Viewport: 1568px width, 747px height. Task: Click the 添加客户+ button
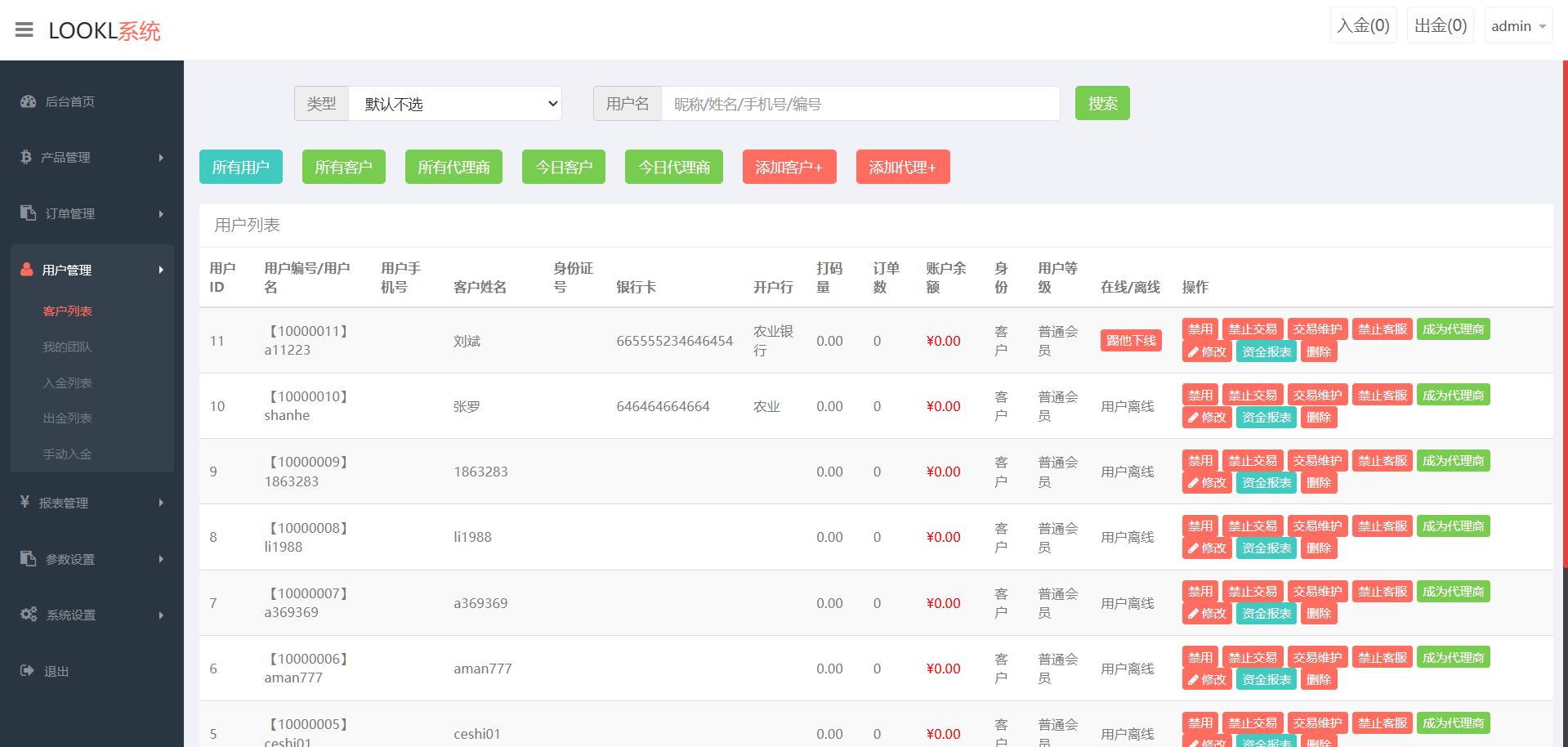coord(788,167)
